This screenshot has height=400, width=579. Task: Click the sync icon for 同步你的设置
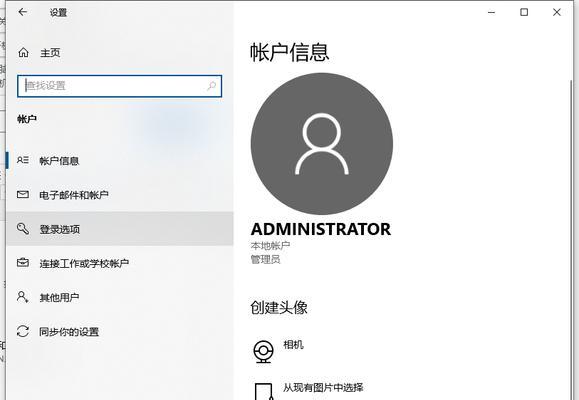pos(23,331)
